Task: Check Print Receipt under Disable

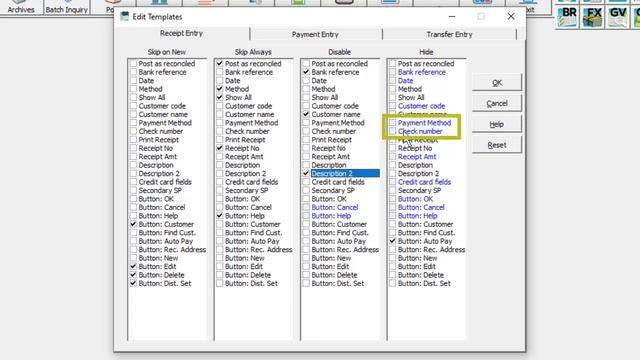Action: 306,140
